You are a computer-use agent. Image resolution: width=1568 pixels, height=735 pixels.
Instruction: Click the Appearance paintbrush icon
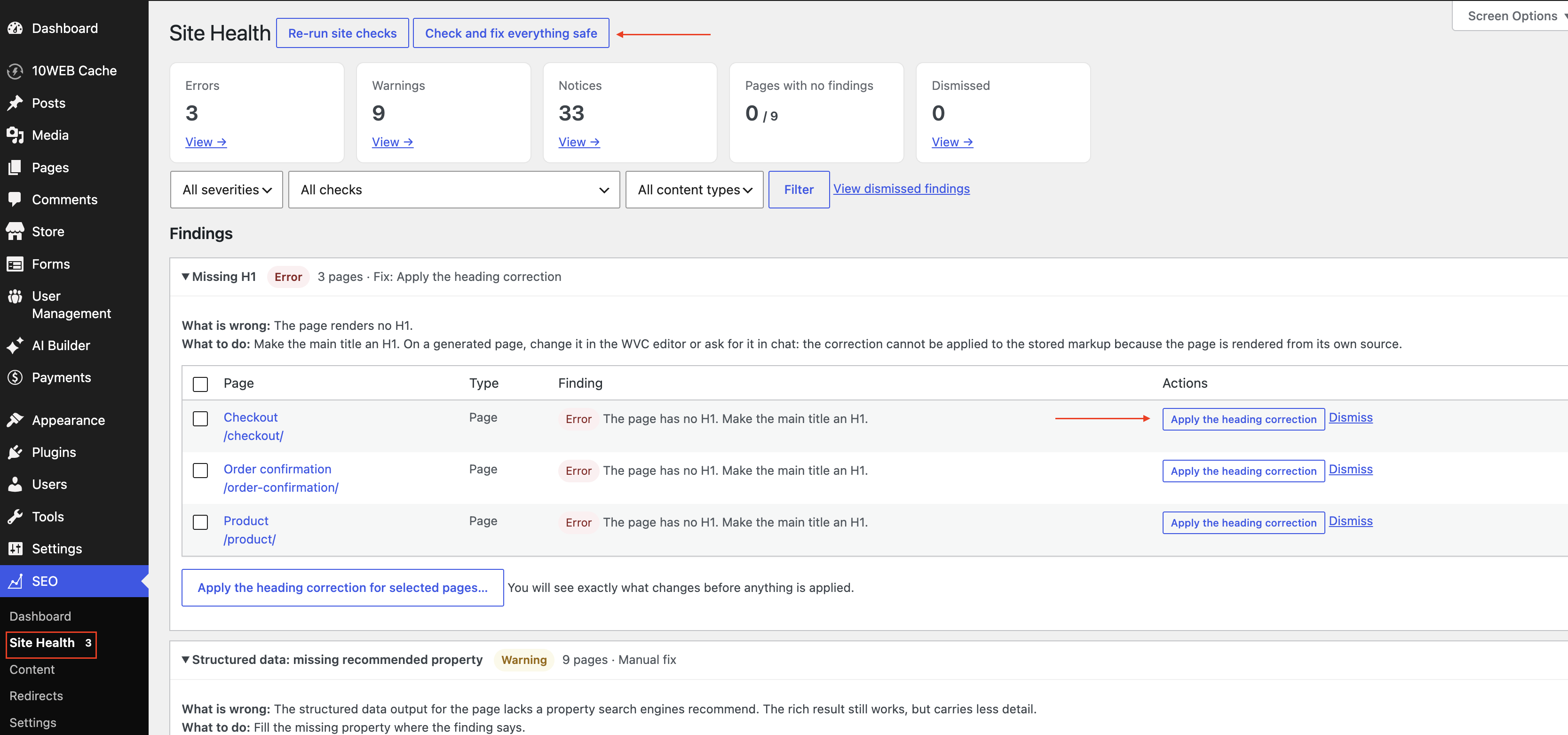(x=15, y=420)
